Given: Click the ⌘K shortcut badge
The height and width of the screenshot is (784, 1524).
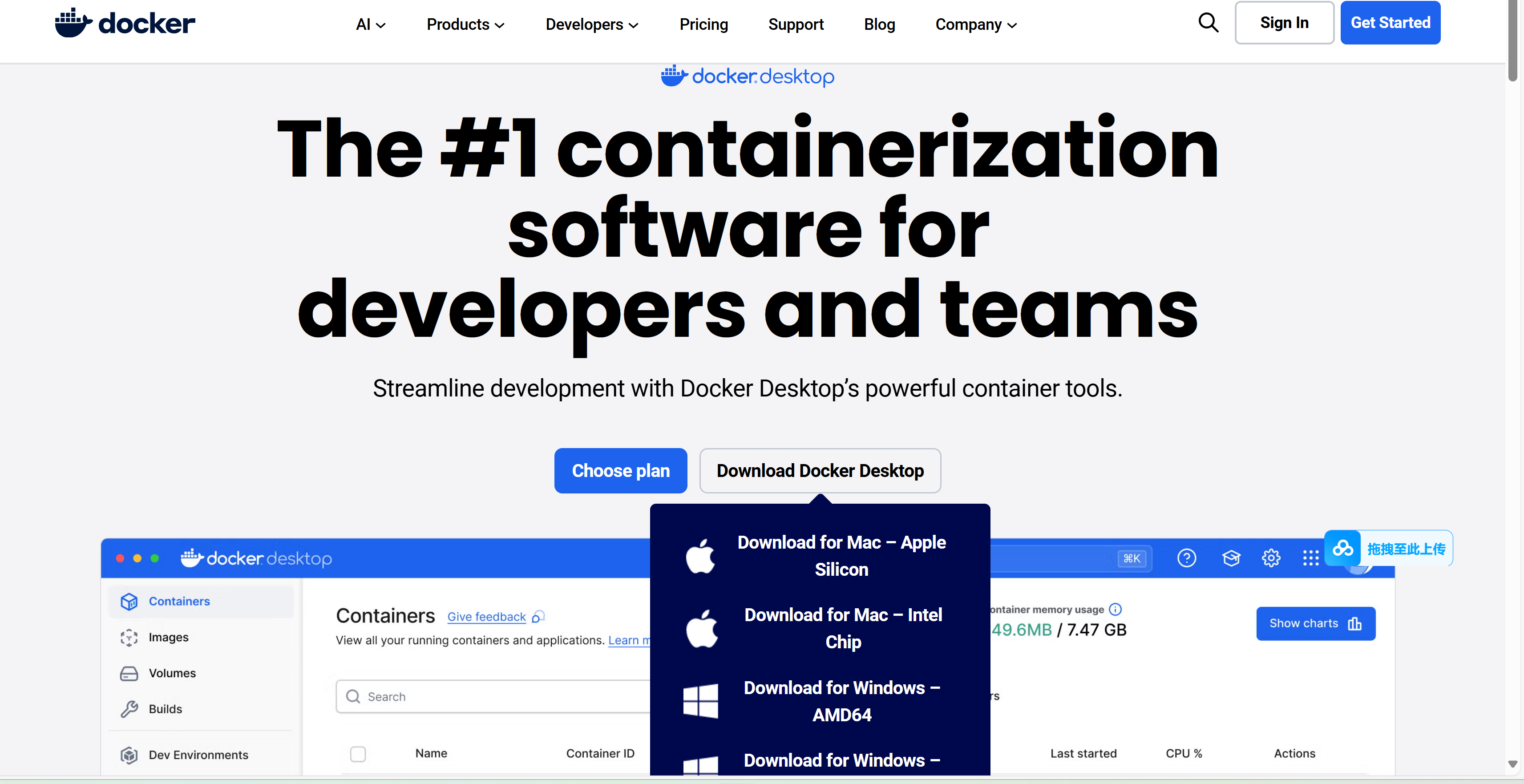Looking at the screenshot, I should coord(1132,558).
